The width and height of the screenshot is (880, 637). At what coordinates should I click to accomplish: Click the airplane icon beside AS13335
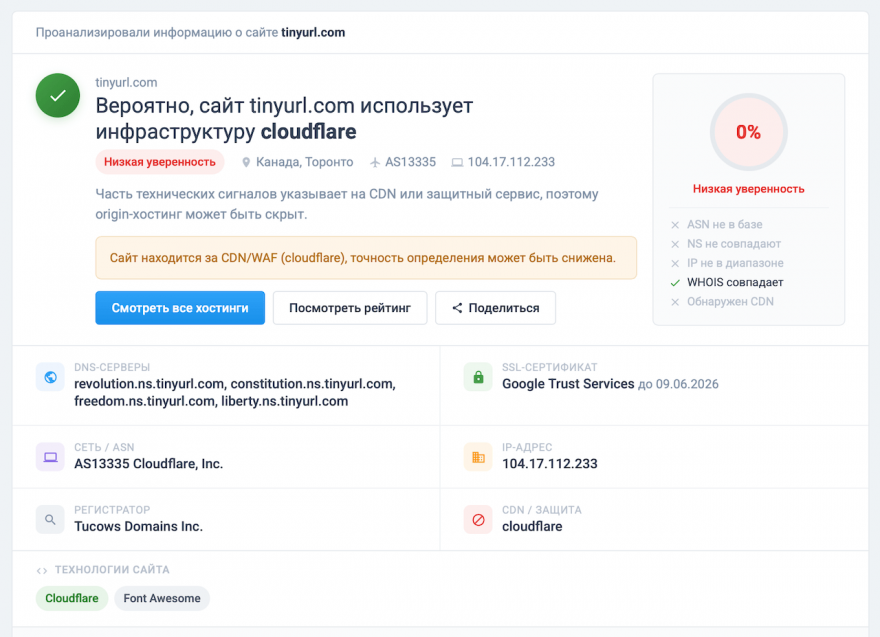click(x=375, y=163)
